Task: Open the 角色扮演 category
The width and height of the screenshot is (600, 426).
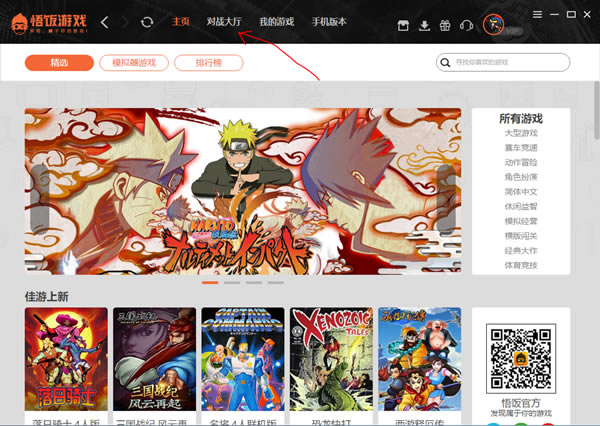Action: click(521, 177)
